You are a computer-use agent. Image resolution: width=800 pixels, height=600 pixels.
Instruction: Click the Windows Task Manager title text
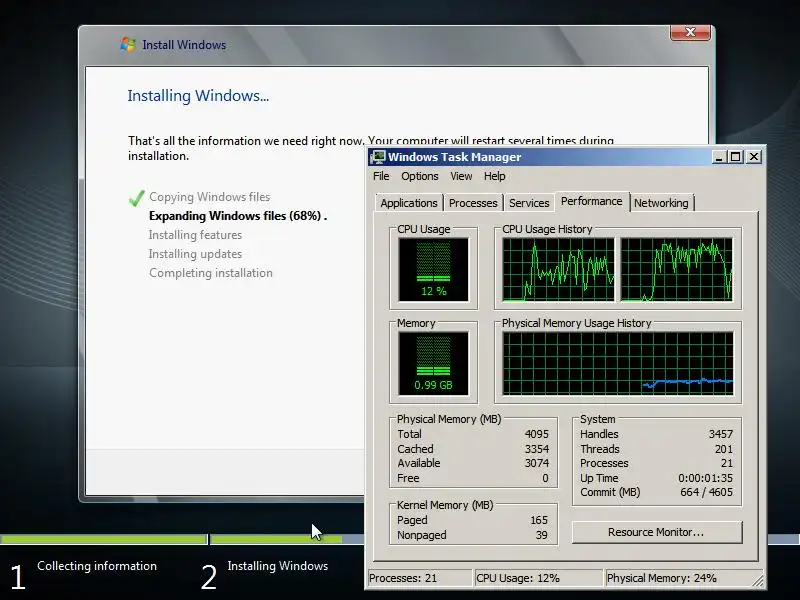455,157
